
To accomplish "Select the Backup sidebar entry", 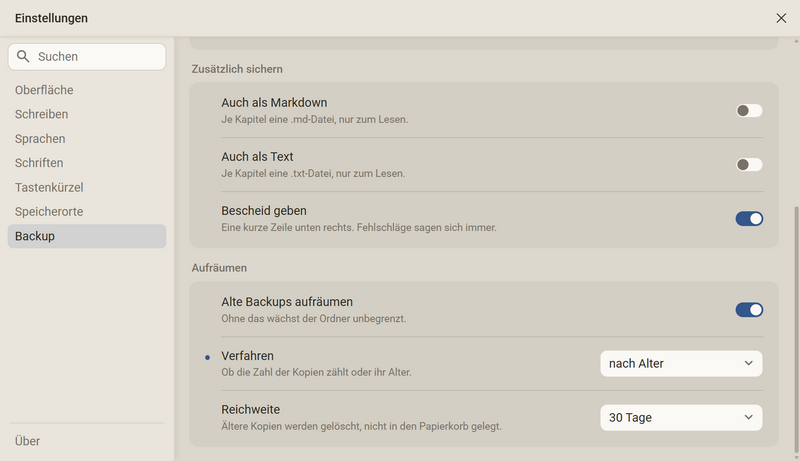I will (x=87, y=236).
